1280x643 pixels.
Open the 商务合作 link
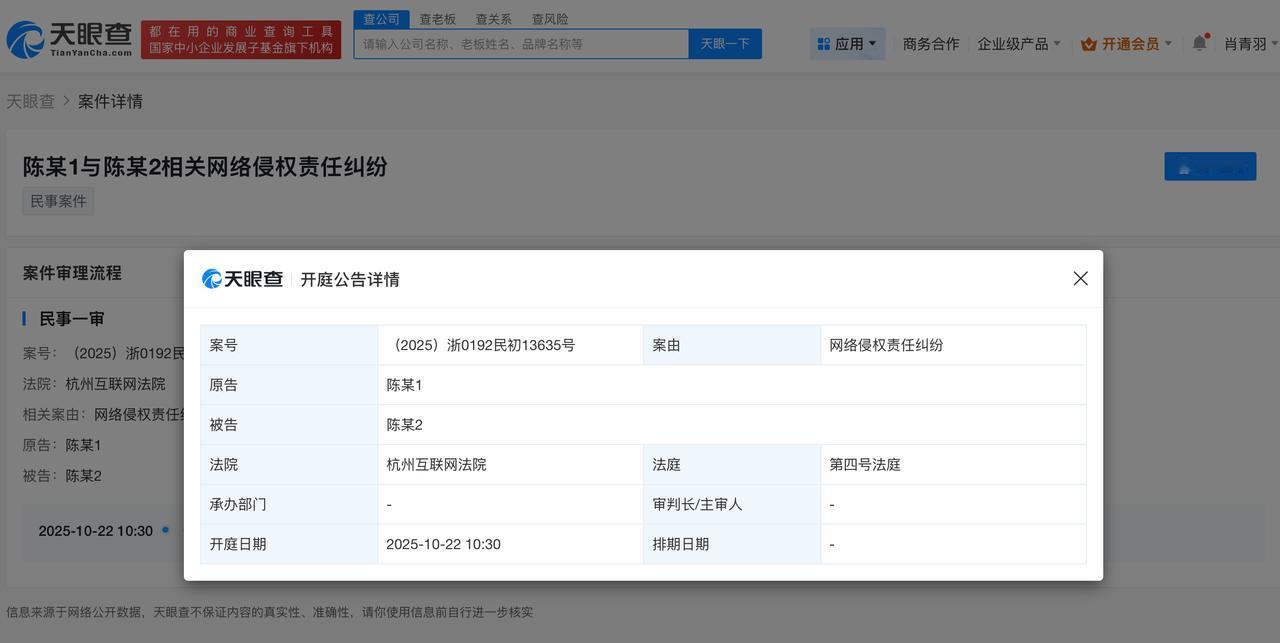coord(931,44)
